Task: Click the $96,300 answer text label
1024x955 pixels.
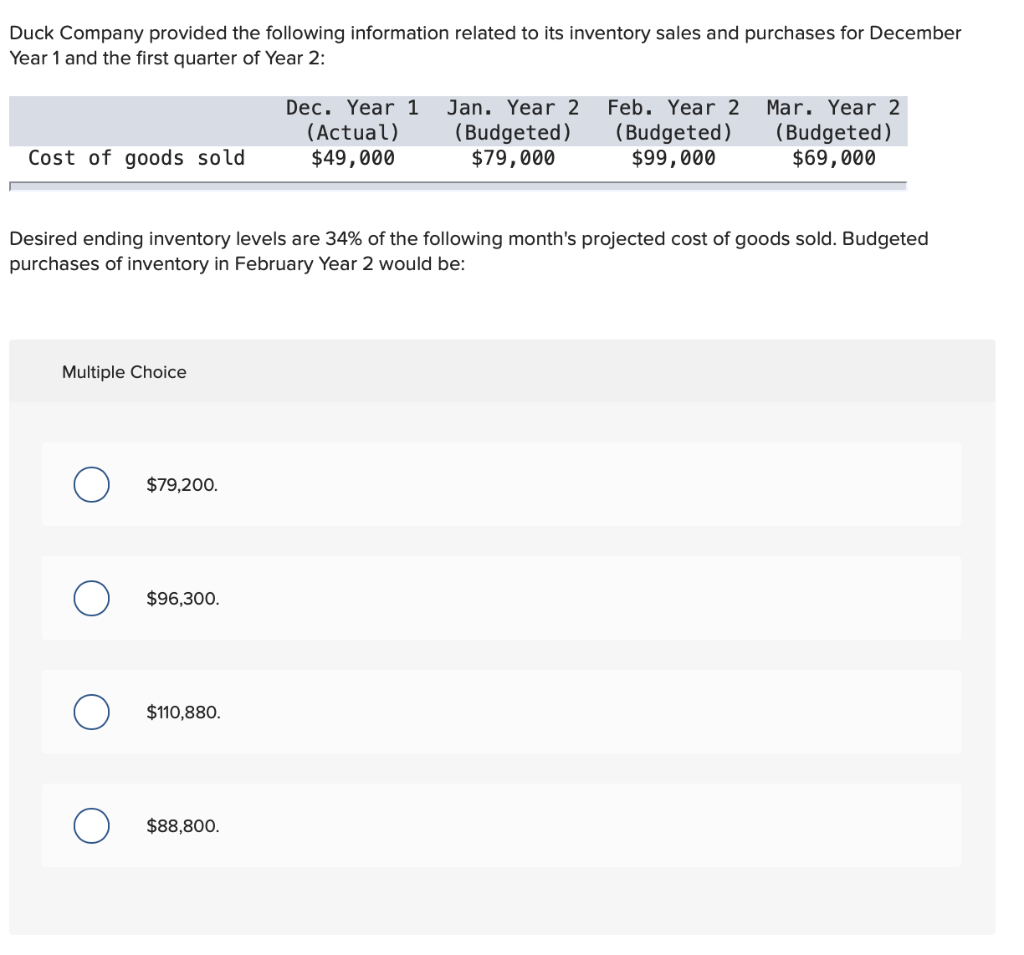Action: click(x=183, y=599)
